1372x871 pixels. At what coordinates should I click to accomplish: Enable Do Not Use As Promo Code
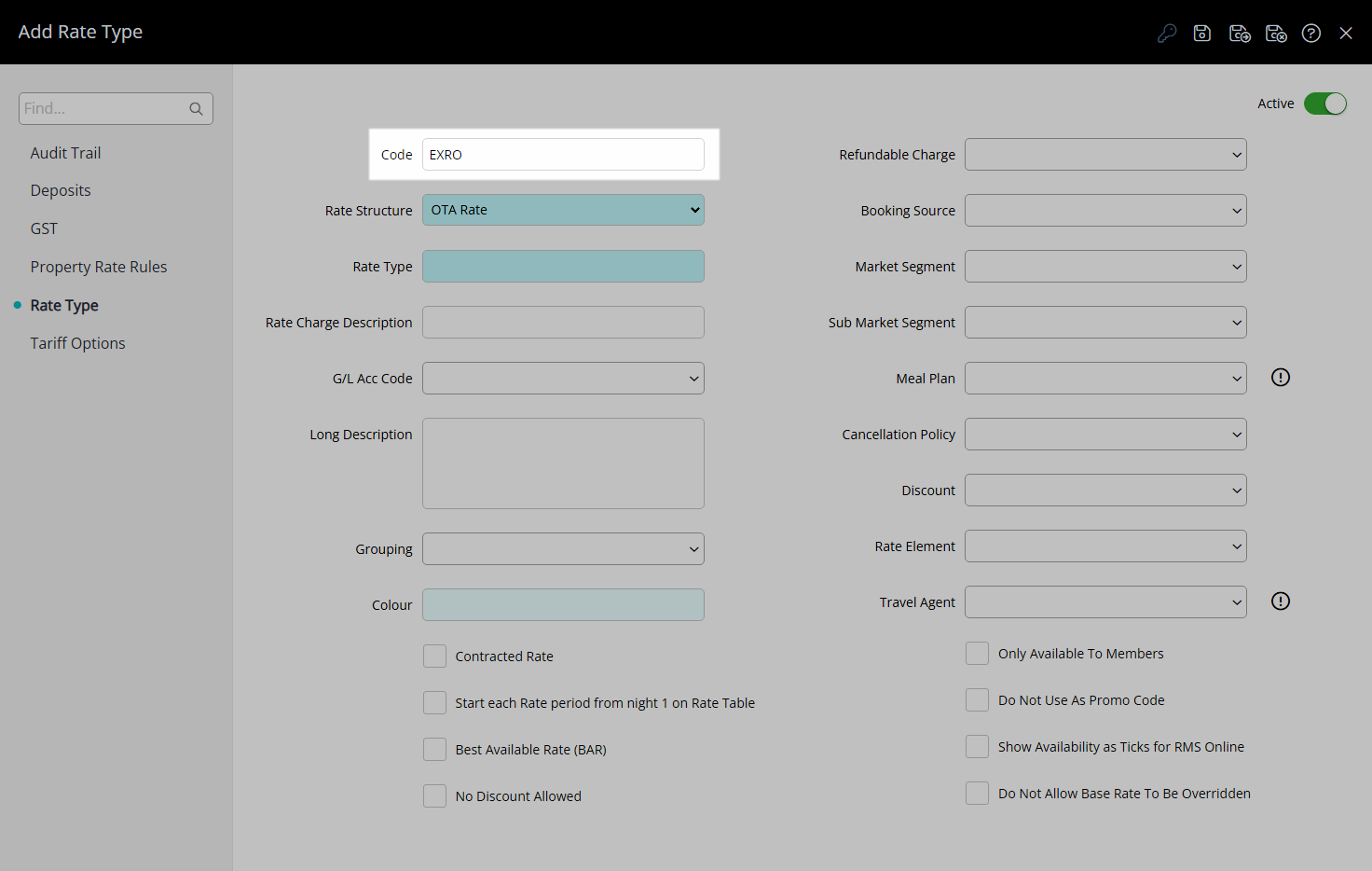977,700
